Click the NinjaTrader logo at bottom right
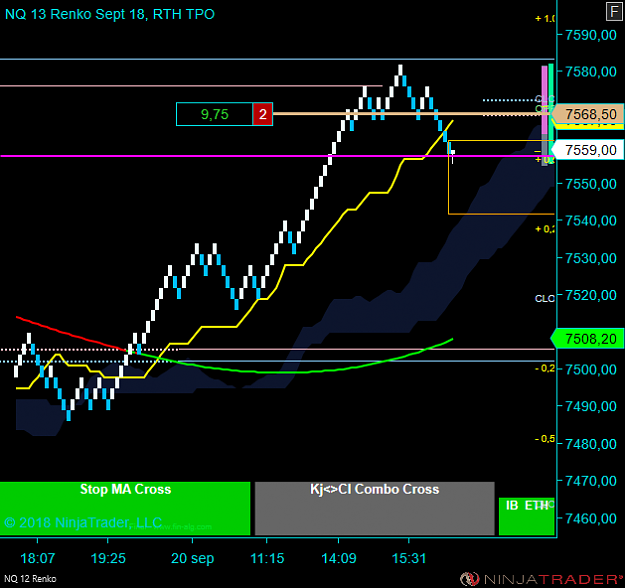This screenshot has width=625, height=588. (x=542, y=579)
